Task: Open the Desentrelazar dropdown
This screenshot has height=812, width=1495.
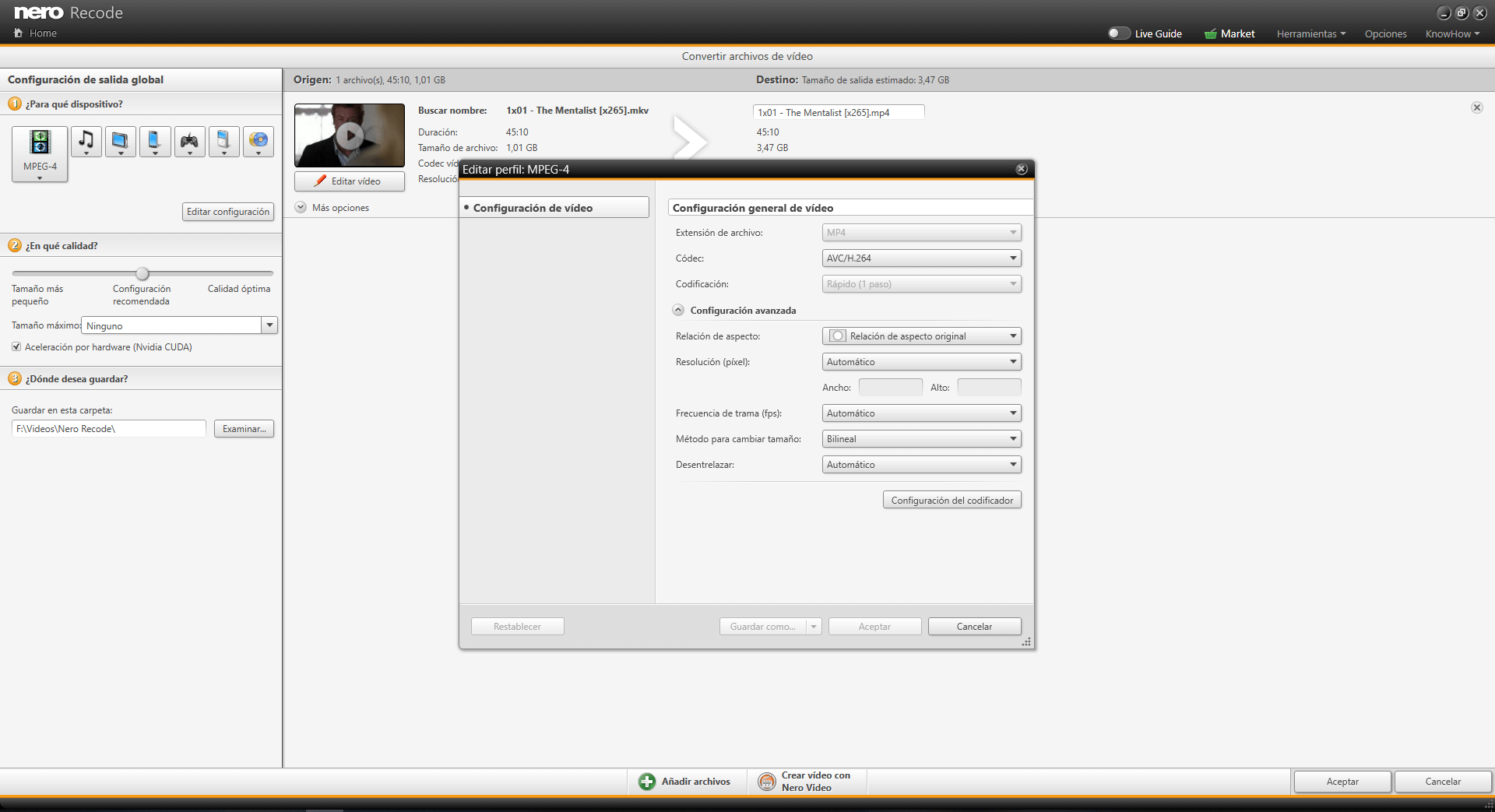Action: (922, 465)
